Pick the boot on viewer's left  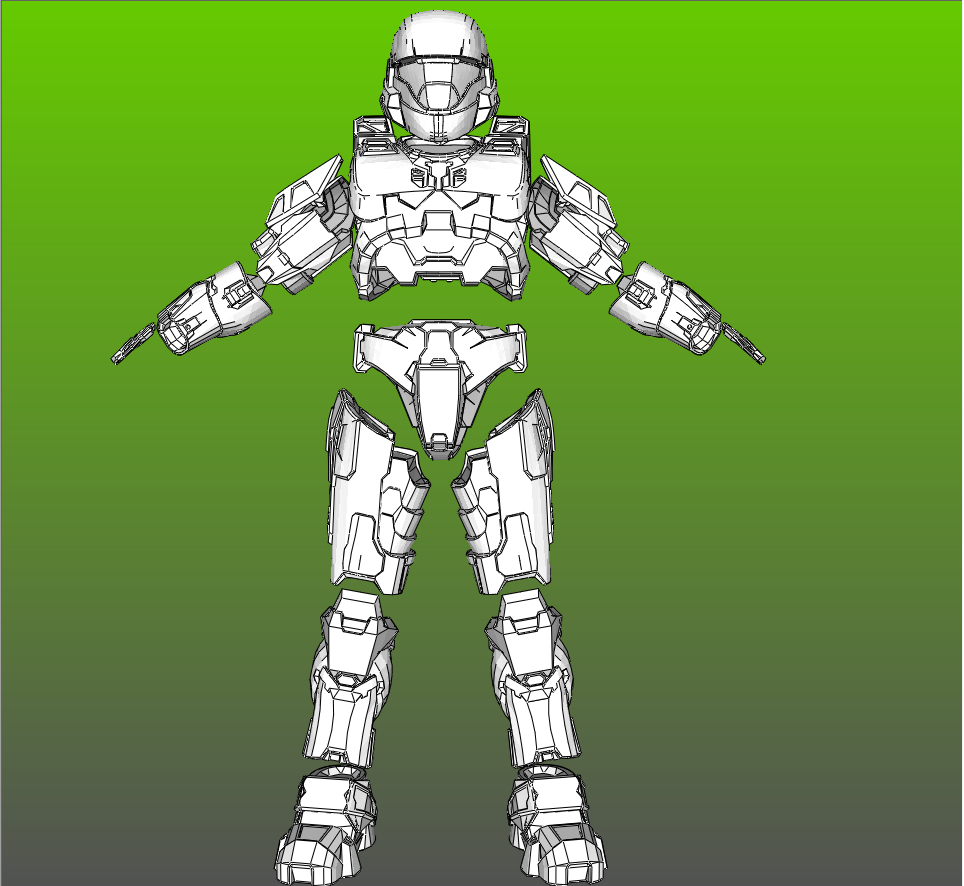coord(327,827)
